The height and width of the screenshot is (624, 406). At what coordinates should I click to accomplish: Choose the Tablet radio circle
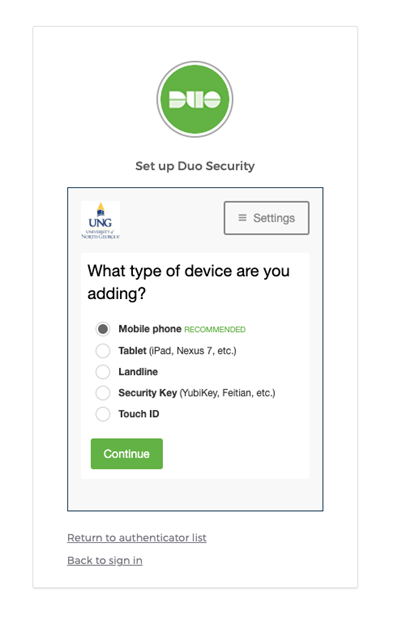(103, 351)
